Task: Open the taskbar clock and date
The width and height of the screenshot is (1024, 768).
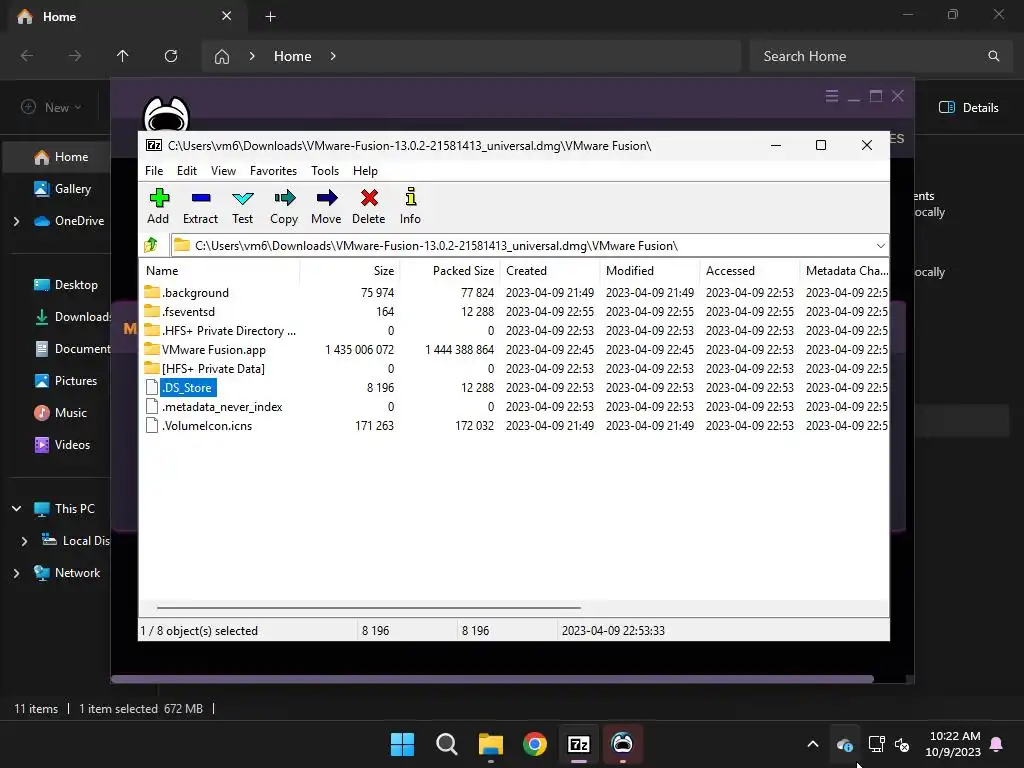Action: pos(953,744)
